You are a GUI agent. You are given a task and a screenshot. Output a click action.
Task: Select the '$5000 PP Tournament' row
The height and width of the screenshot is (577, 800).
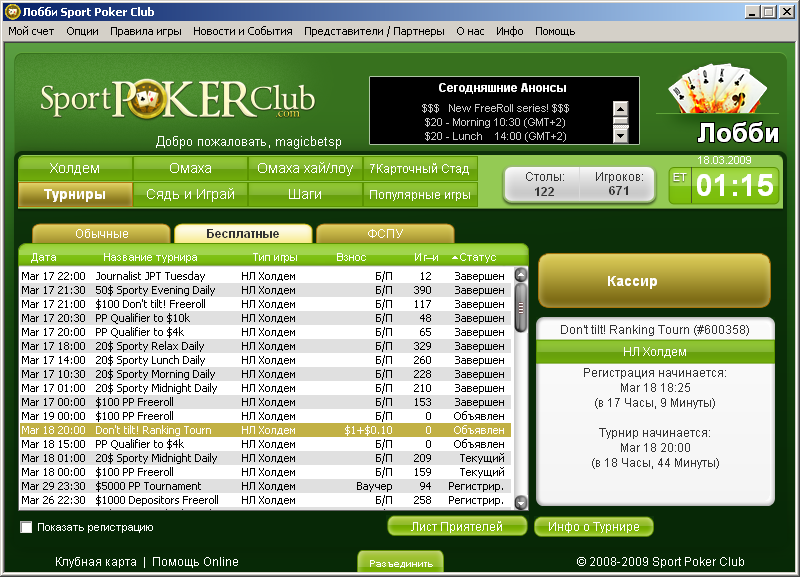[x=265, y=486]
